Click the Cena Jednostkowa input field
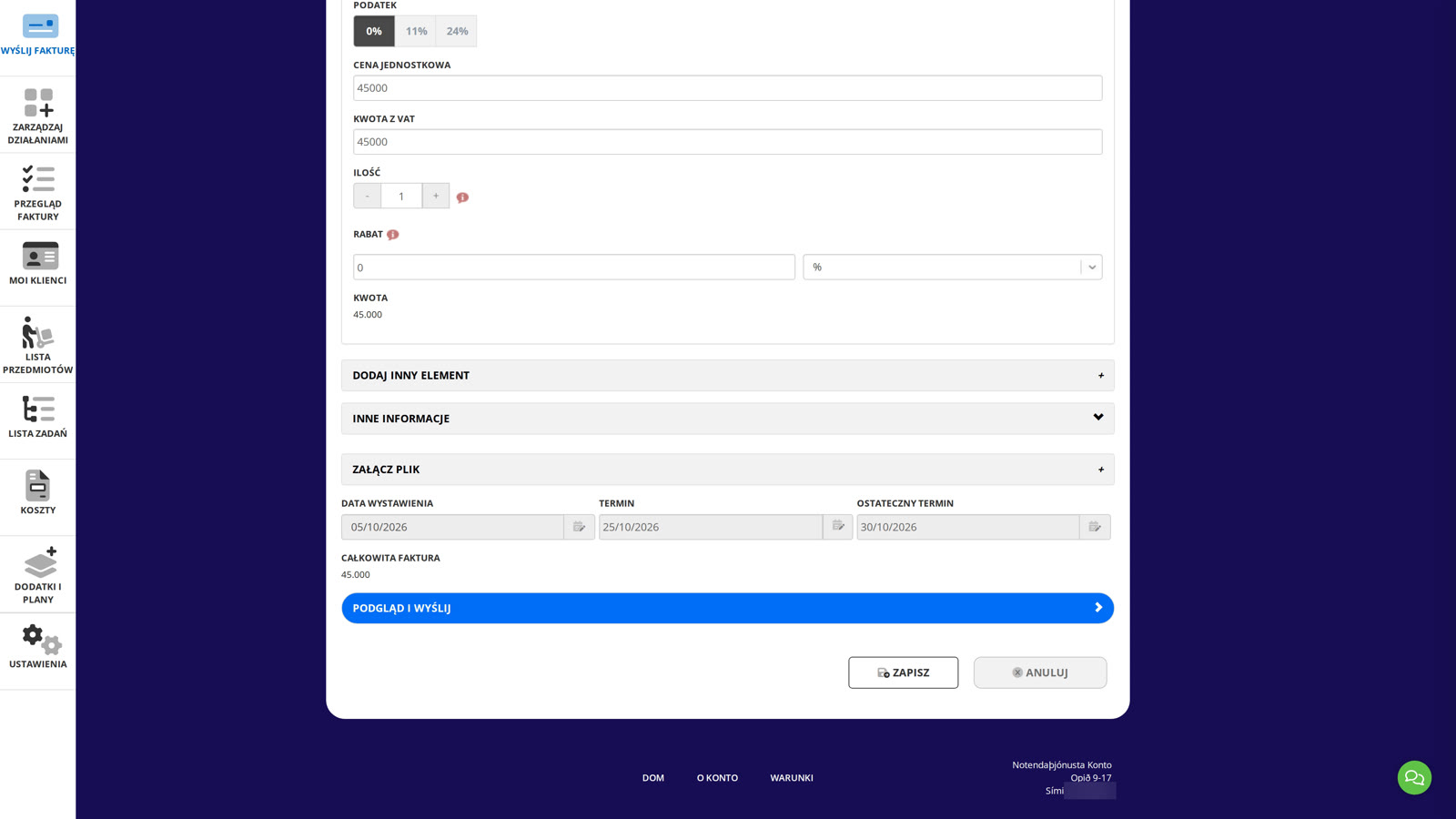Viewport: 1456px width, 819px height. tap(728, 88)
